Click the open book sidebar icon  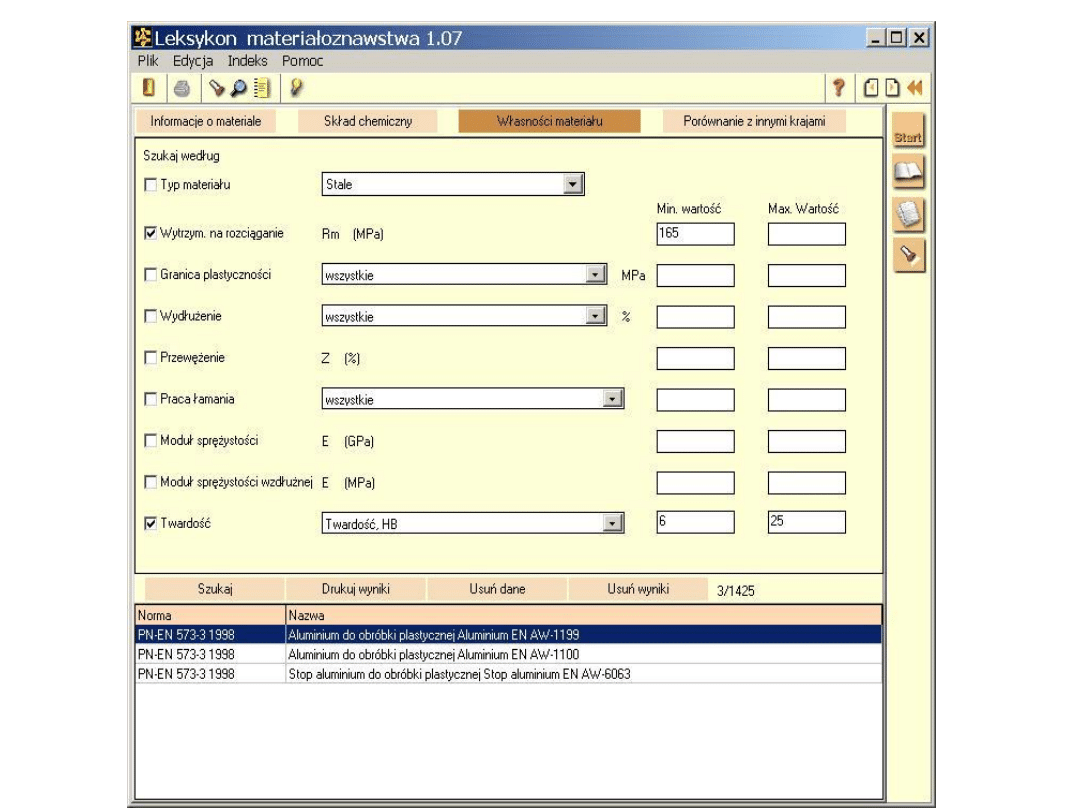pos(908,173)
